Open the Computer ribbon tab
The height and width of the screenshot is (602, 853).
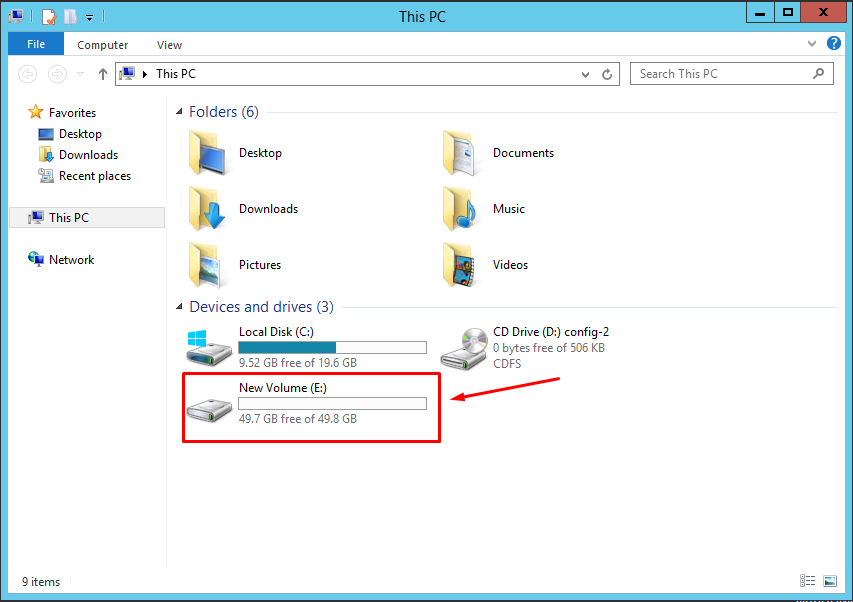(x=102, y=45)
